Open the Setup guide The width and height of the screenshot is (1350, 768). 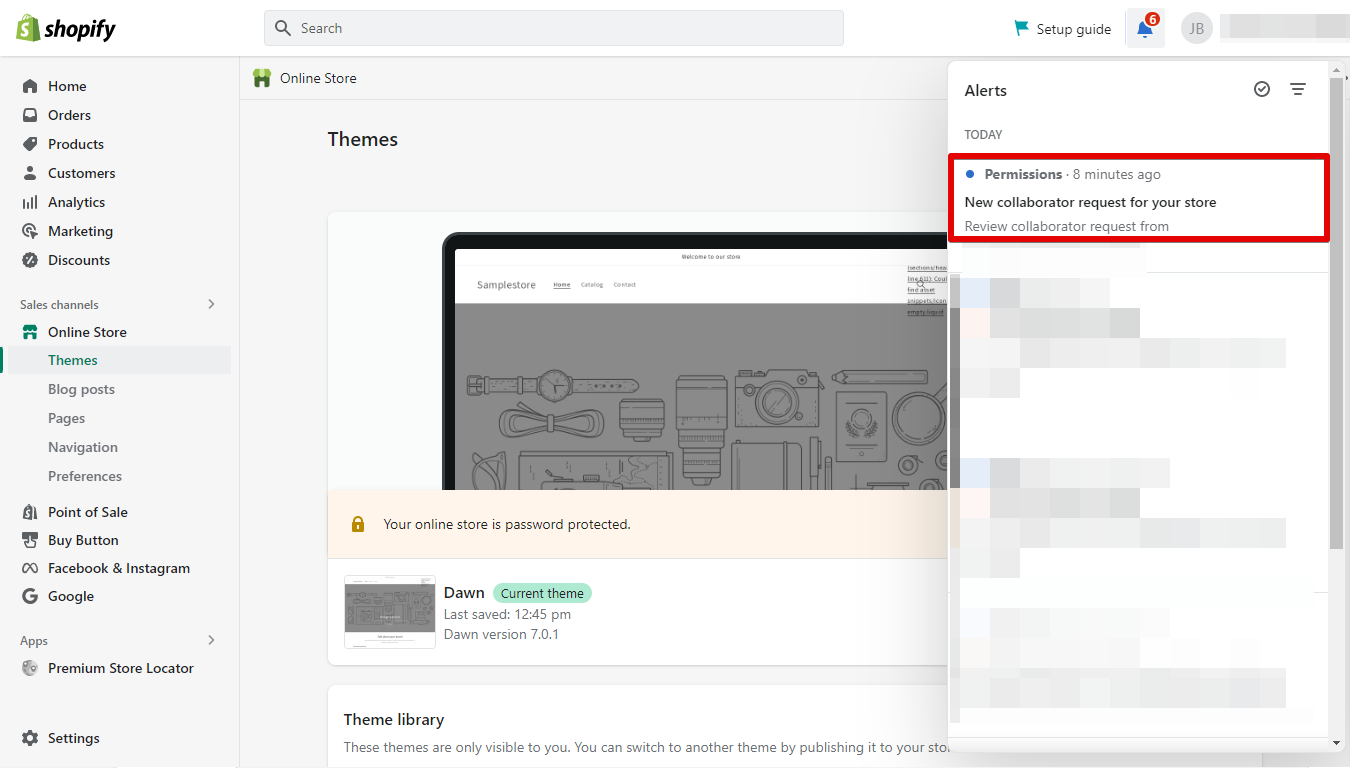tap(1062, 28)
